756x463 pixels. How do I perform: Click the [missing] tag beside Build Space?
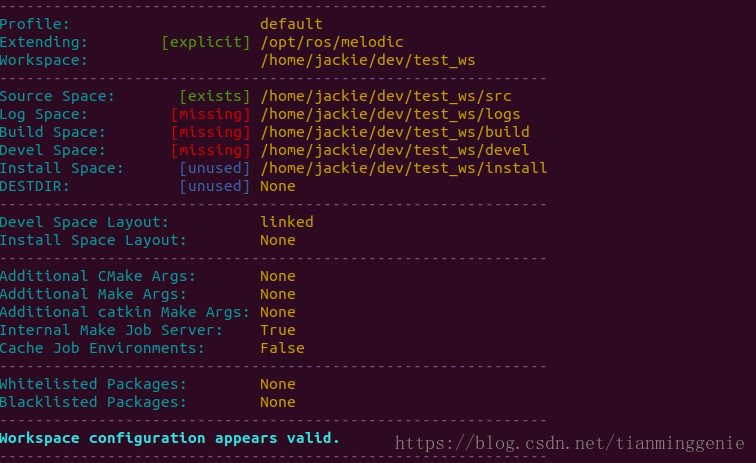point(210,132)
